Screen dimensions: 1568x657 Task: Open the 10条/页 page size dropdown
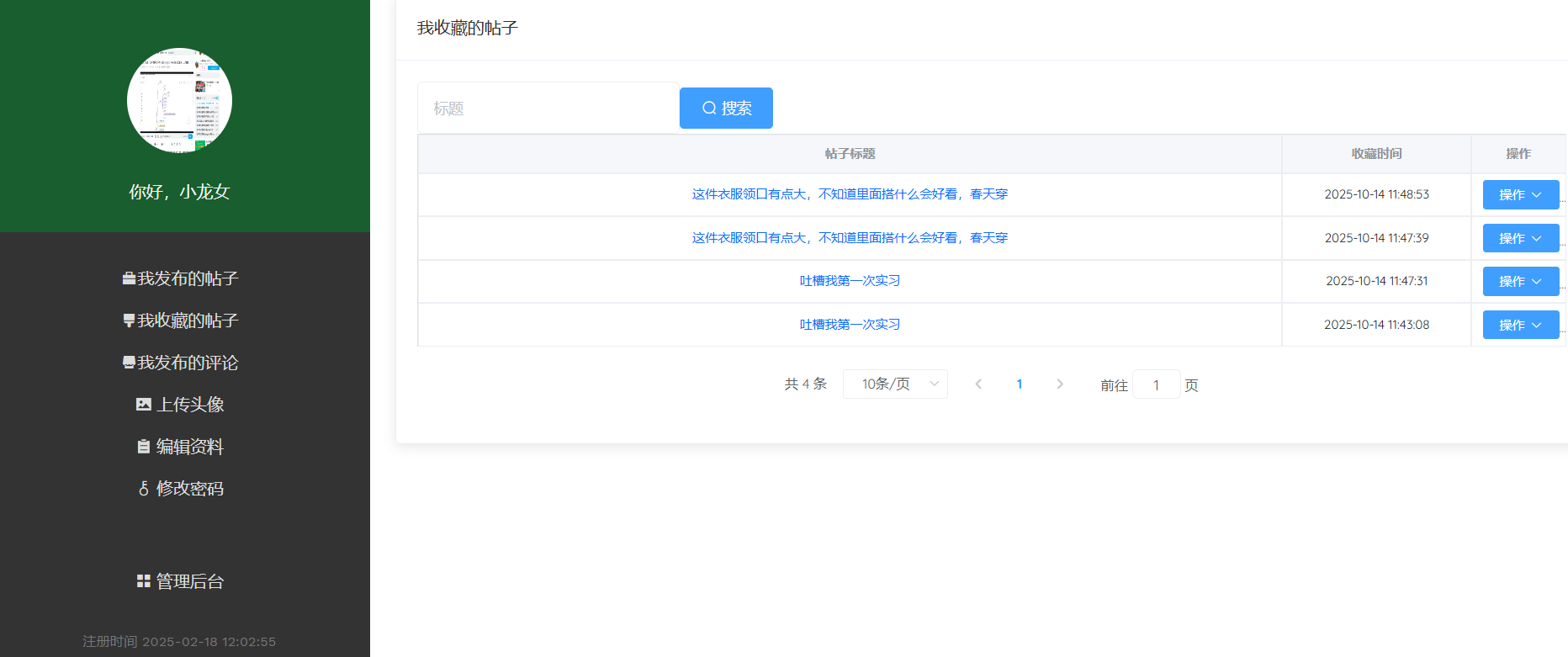pyautogui.click(x=895, y=384)
